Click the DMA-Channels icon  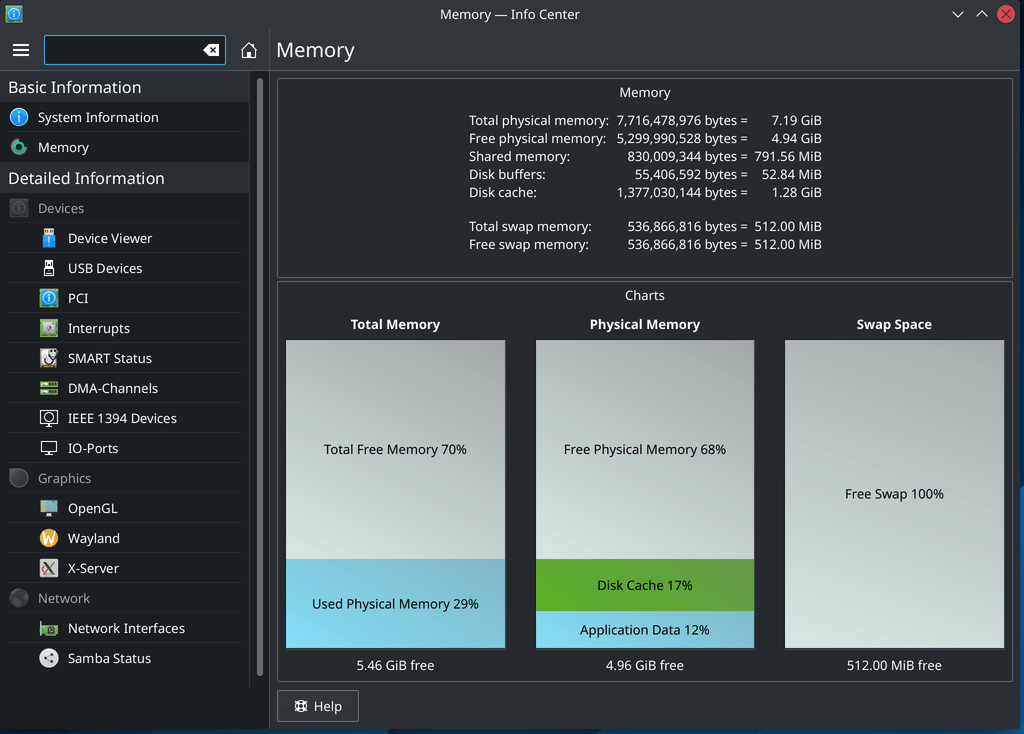[x=49, y=389]
